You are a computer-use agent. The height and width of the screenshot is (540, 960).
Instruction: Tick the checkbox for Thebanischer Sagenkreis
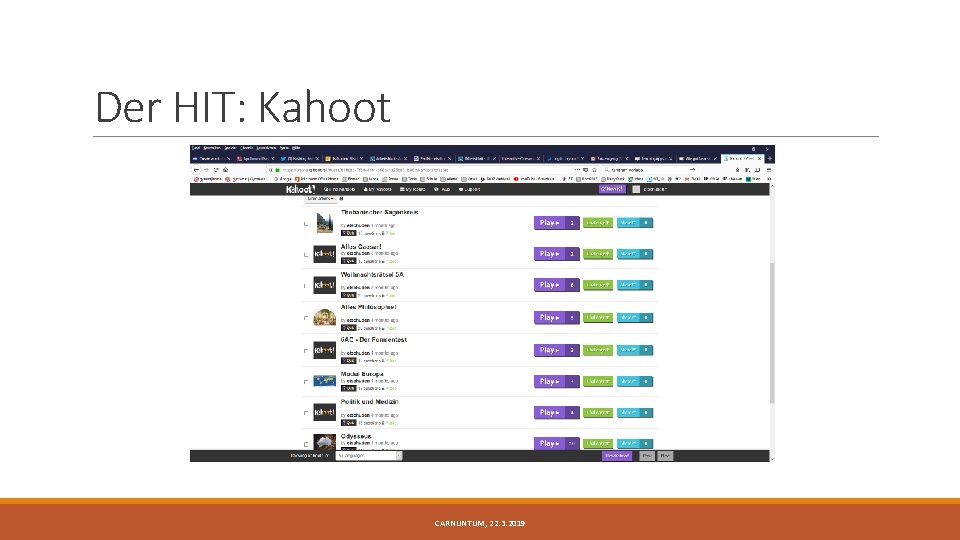pyautogui.click(x=306, y=224)
